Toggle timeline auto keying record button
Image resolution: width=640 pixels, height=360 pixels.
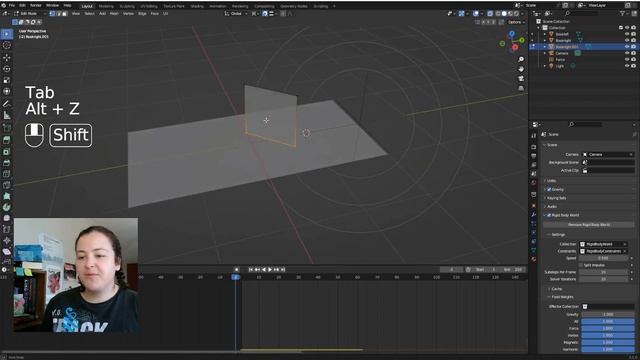(x=236, y=269)
